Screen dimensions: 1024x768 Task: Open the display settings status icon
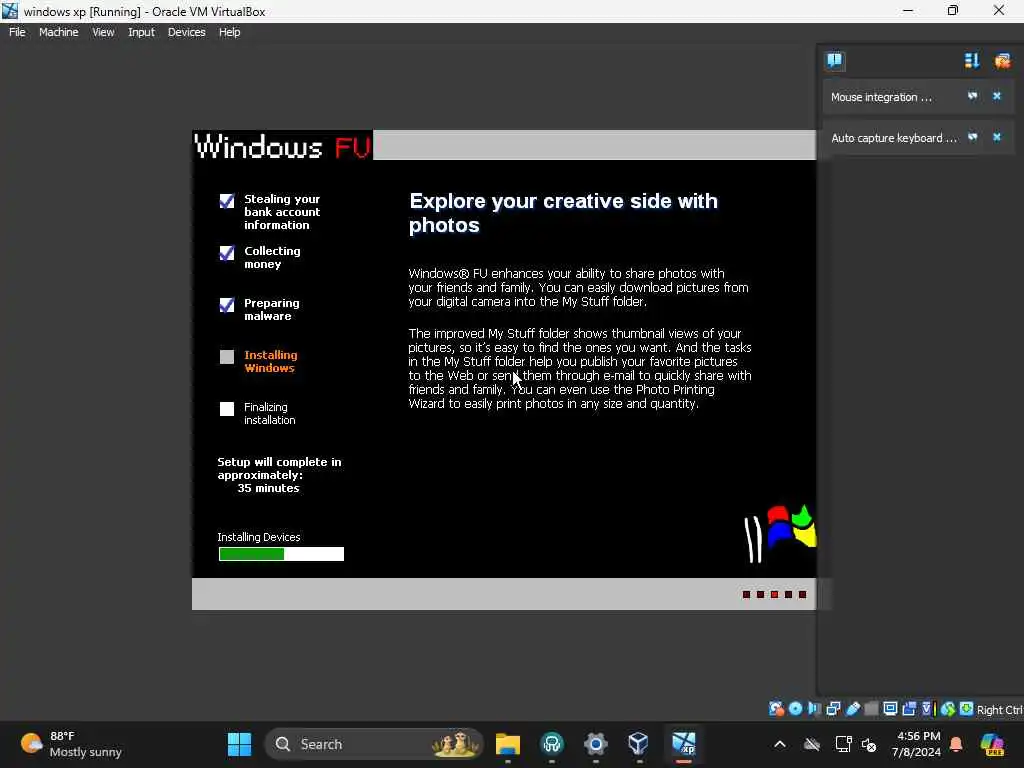coord(889,709)
